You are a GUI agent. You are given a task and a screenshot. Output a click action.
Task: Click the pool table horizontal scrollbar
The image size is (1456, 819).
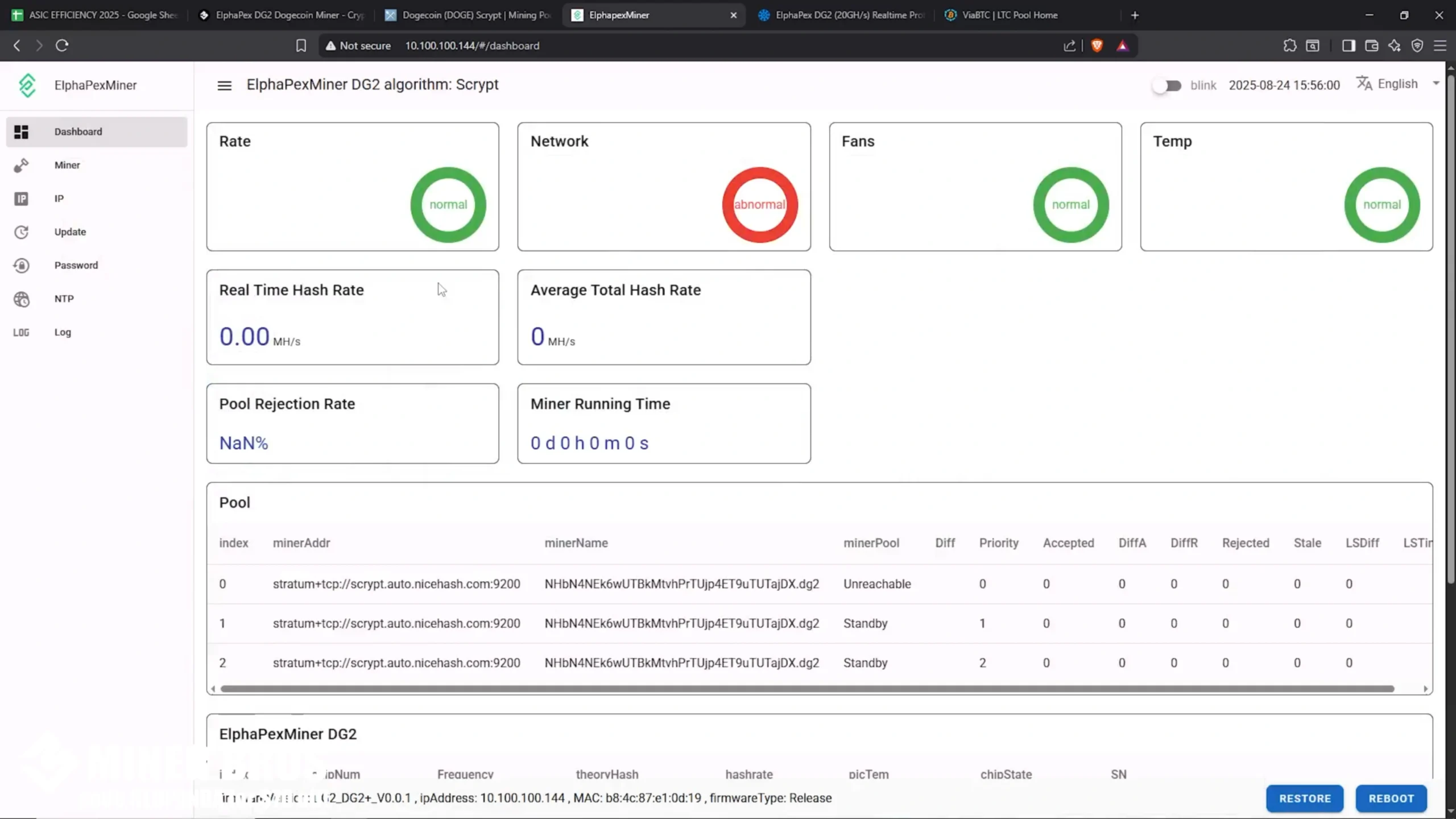tap(808, 689)
